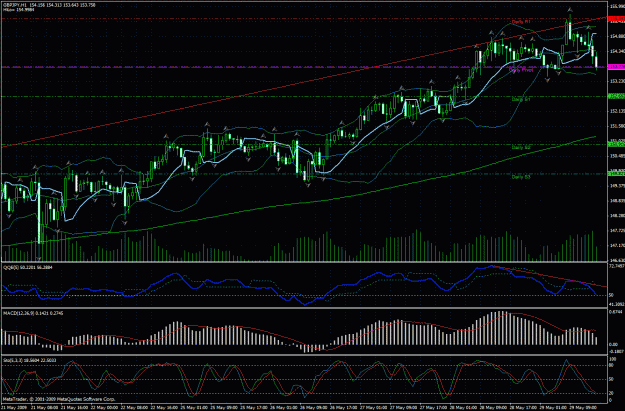The height and width of the screenshot is (411, 625).
Task: Select the red trendline on QQE pane
Action: [x=549, y=276]
